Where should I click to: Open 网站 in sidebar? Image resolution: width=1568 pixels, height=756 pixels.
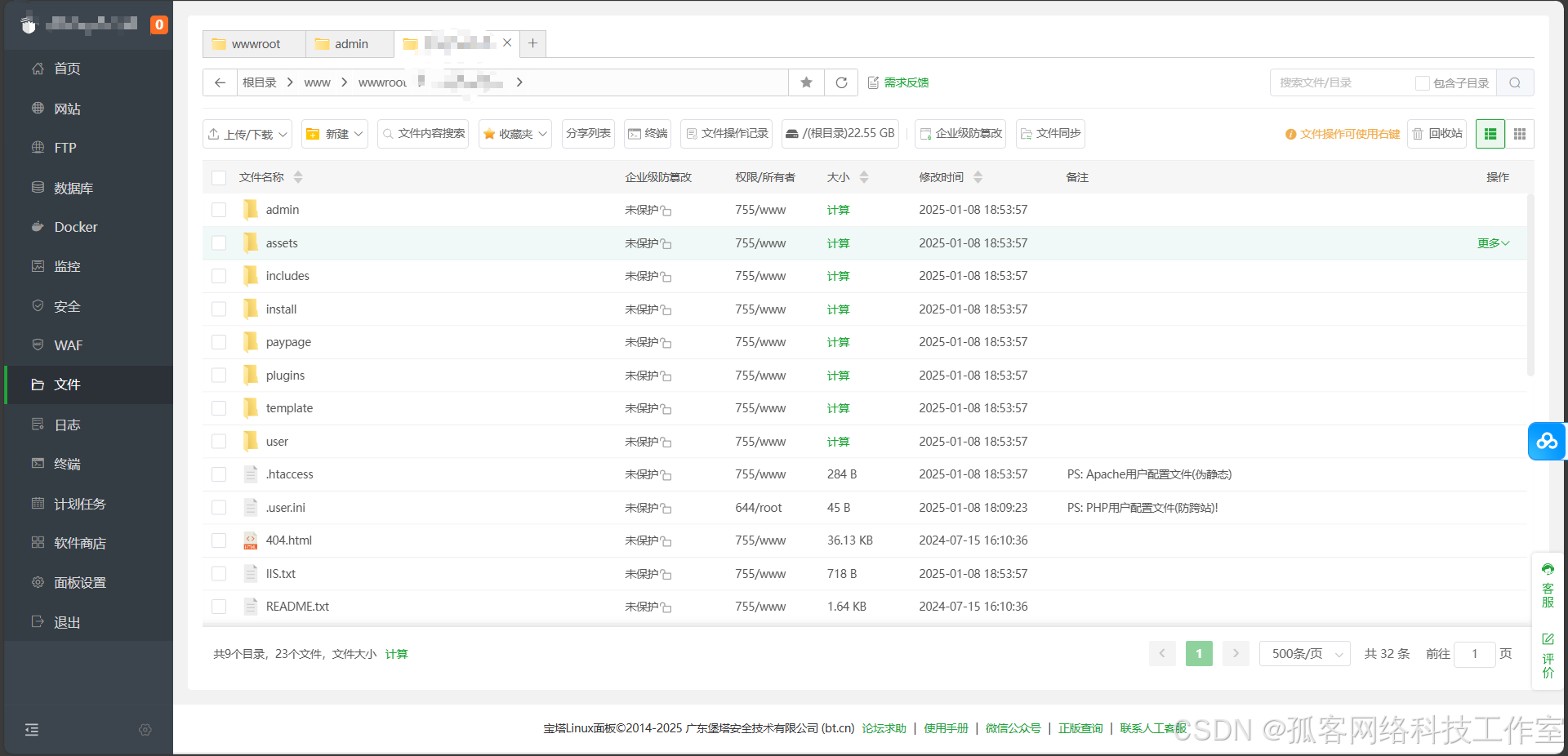(x=88, y=109)
